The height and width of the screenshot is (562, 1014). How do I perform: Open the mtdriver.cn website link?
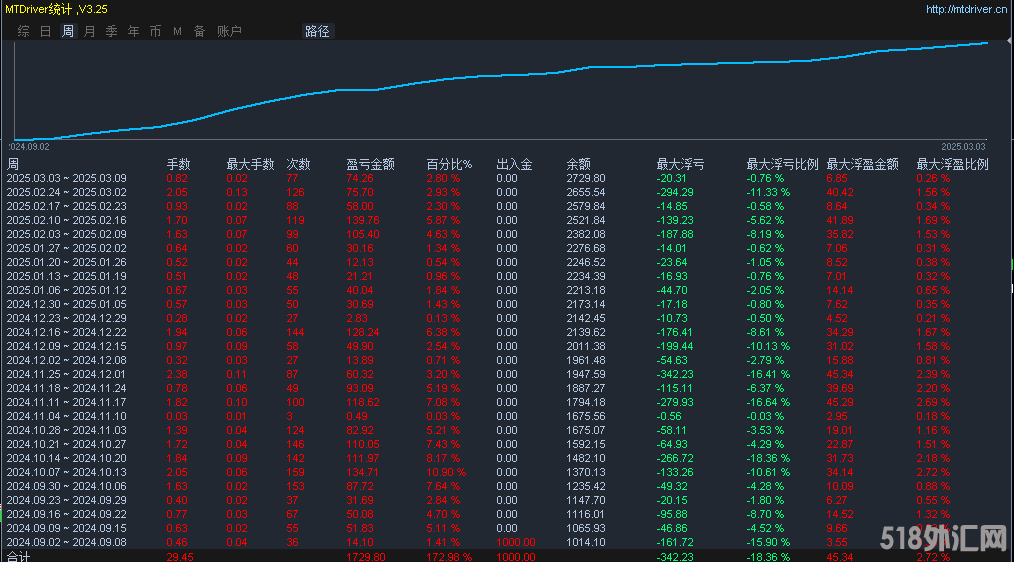(966, 10)
